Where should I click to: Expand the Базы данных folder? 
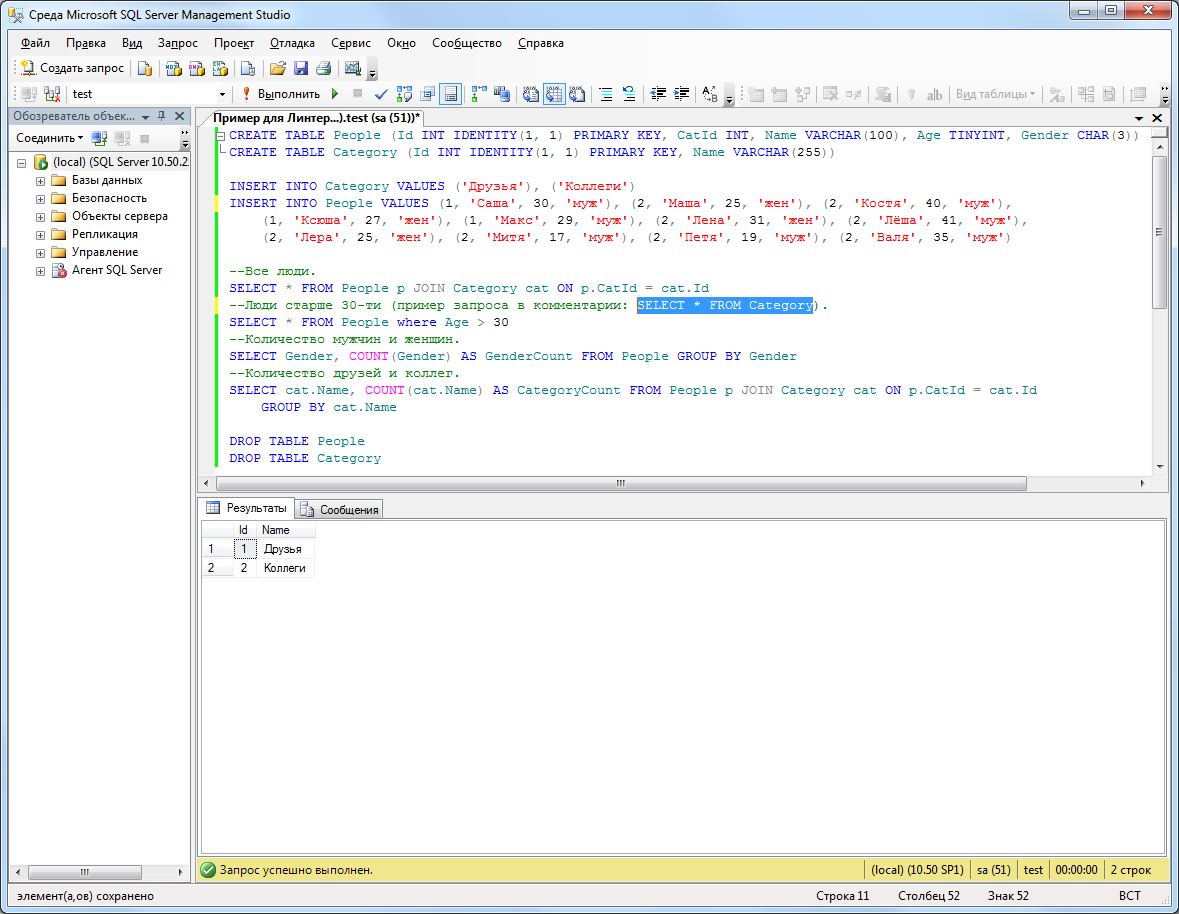click(40, 180)
